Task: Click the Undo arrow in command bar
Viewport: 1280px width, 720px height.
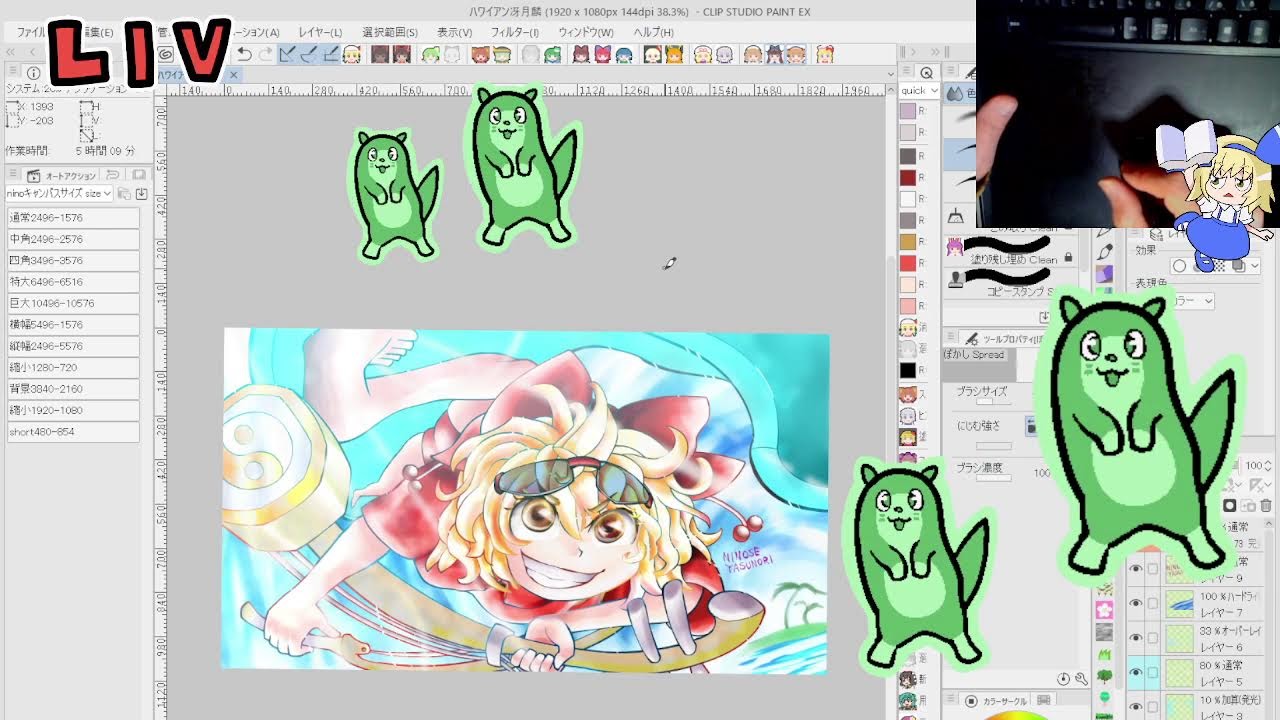Action: click(244, 54)
